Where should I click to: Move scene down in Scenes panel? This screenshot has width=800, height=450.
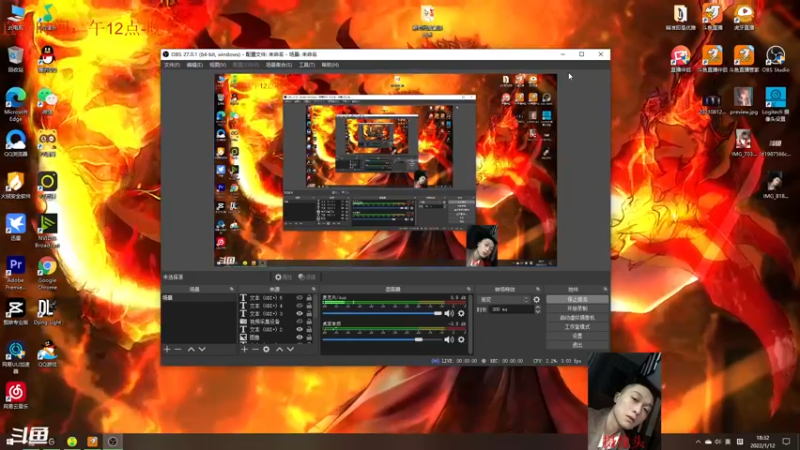coord(202,349)
